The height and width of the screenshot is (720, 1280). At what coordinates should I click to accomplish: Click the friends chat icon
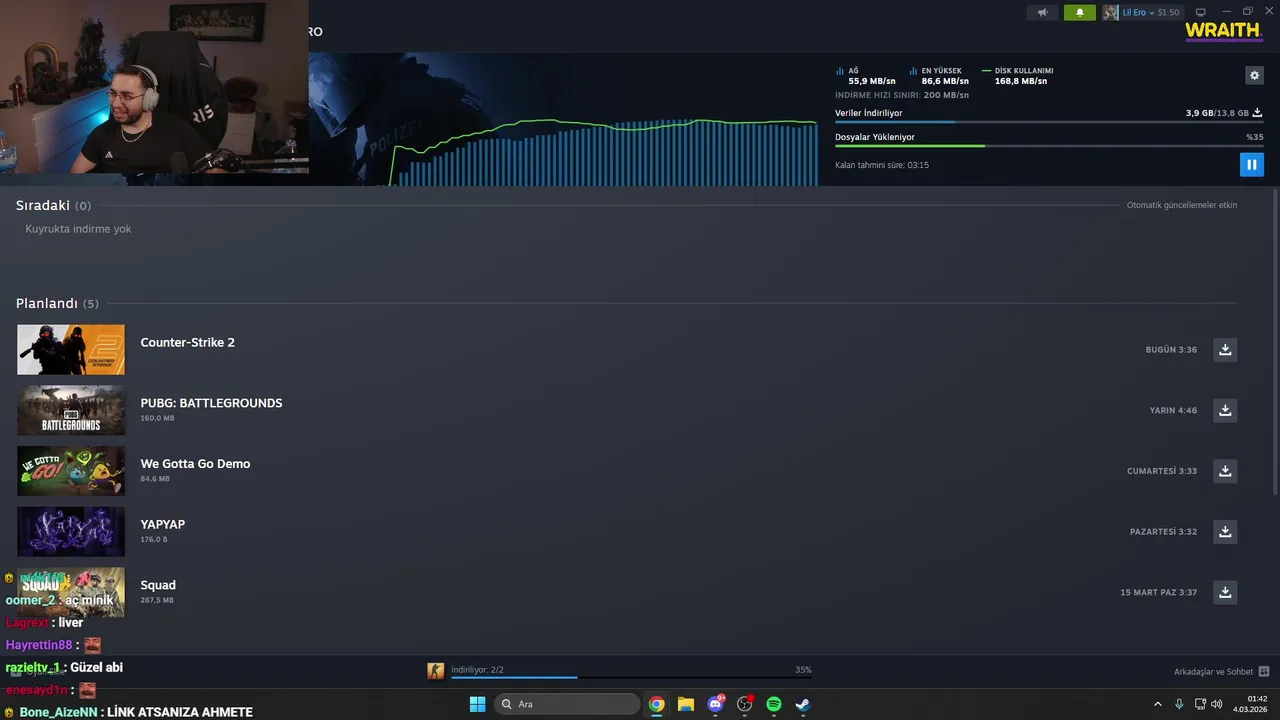pyautogui.click(x=1264, y=672)
